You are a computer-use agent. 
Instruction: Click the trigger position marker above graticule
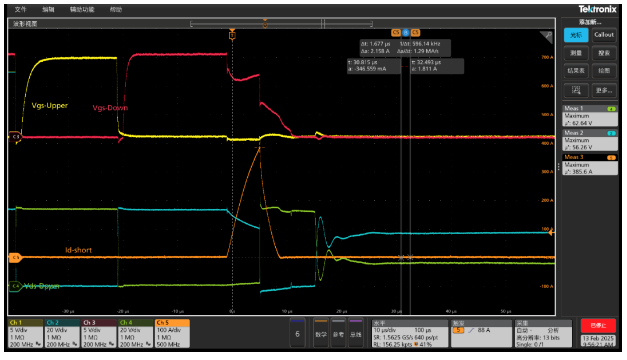pyautogui.click(x=232, y=35)
